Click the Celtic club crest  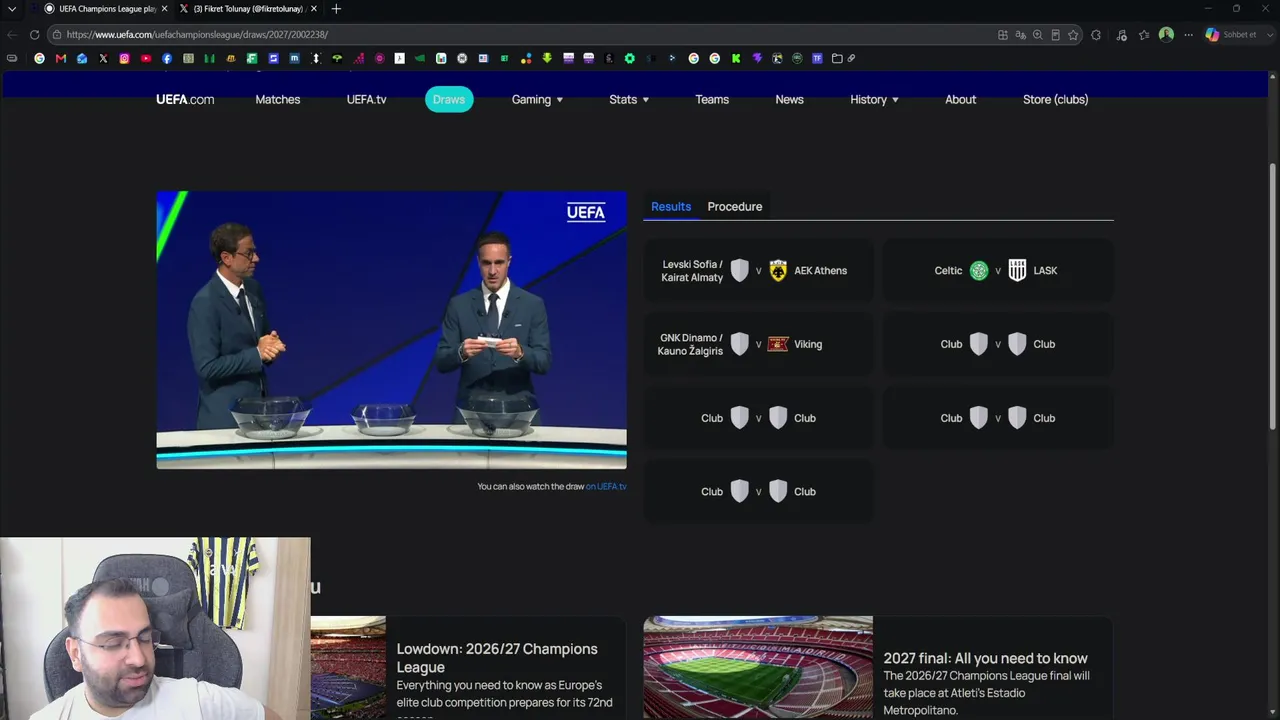click(x=979, y=271)
